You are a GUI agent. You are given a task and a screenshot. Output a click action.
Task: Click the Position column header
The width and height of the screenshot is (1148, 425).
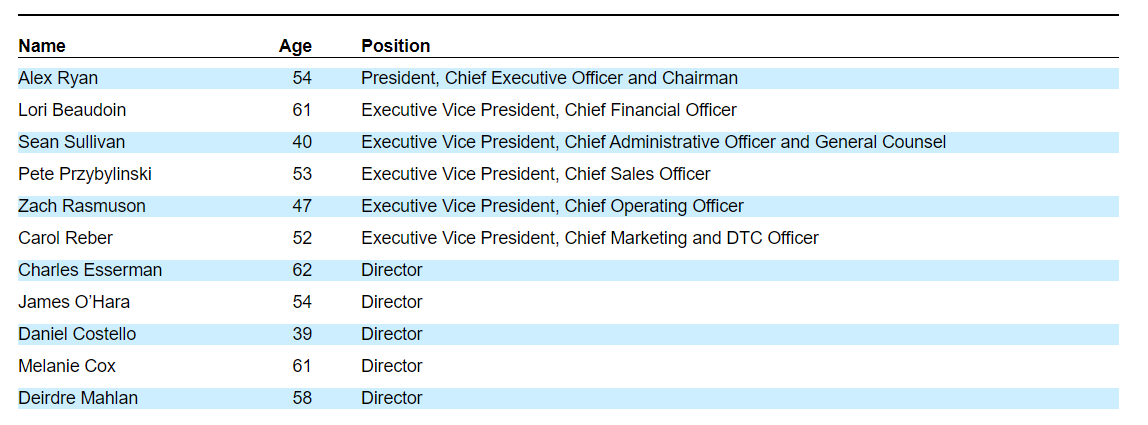tap(395, 46)
